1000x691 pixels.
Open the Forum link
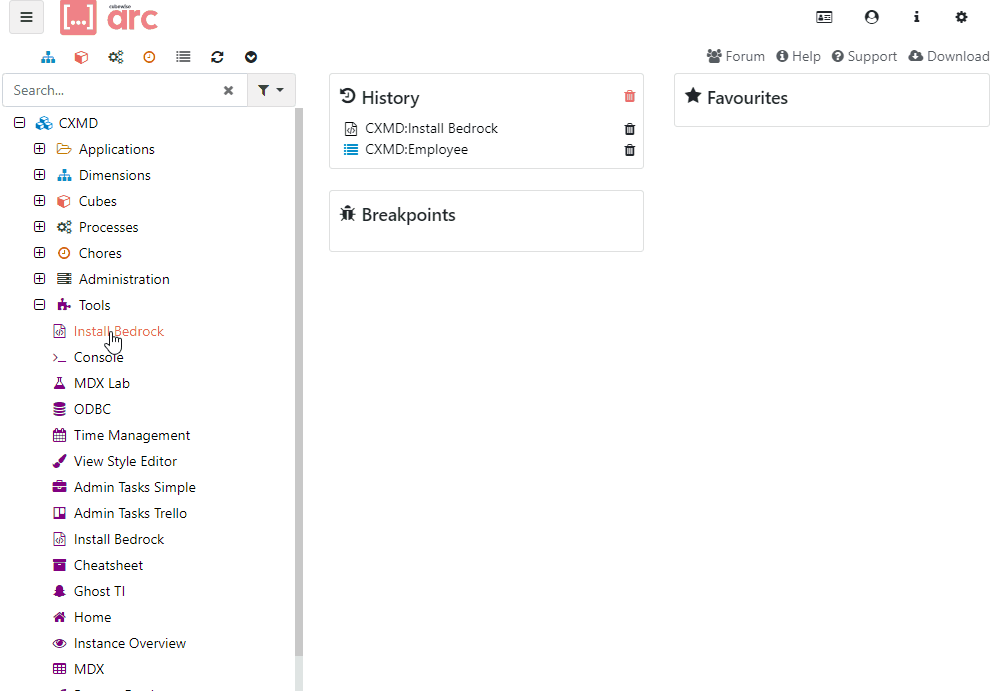click(735, 56)
